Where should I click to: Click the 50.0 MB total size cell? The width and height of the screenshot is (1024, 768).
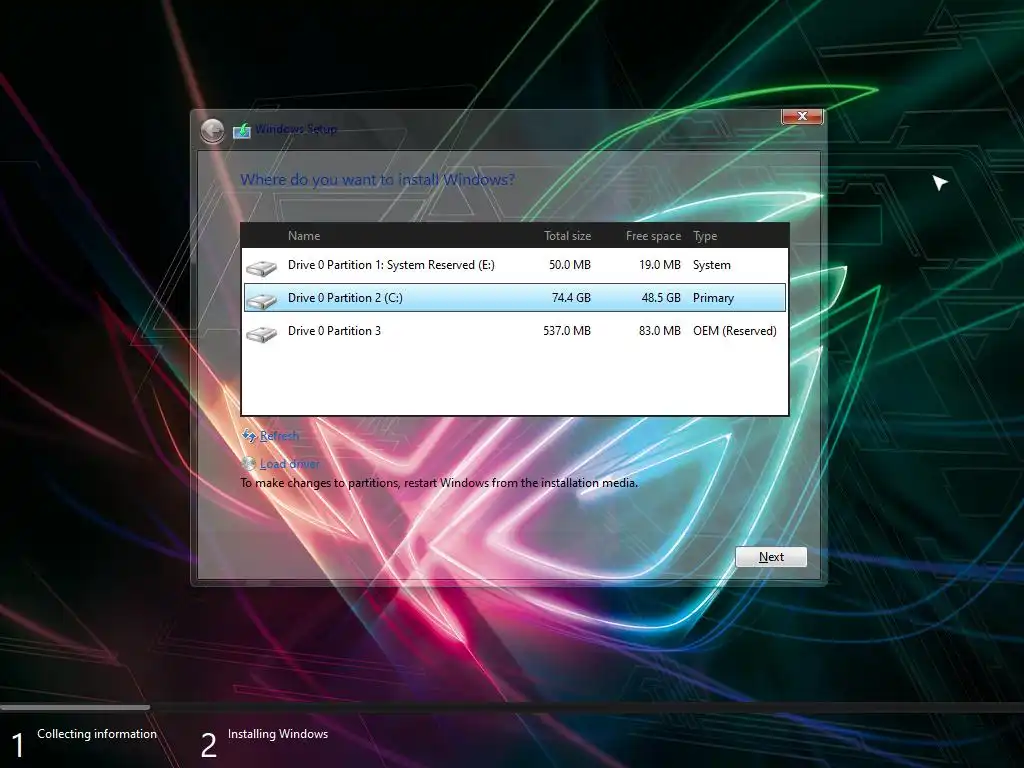coord(569,265)
